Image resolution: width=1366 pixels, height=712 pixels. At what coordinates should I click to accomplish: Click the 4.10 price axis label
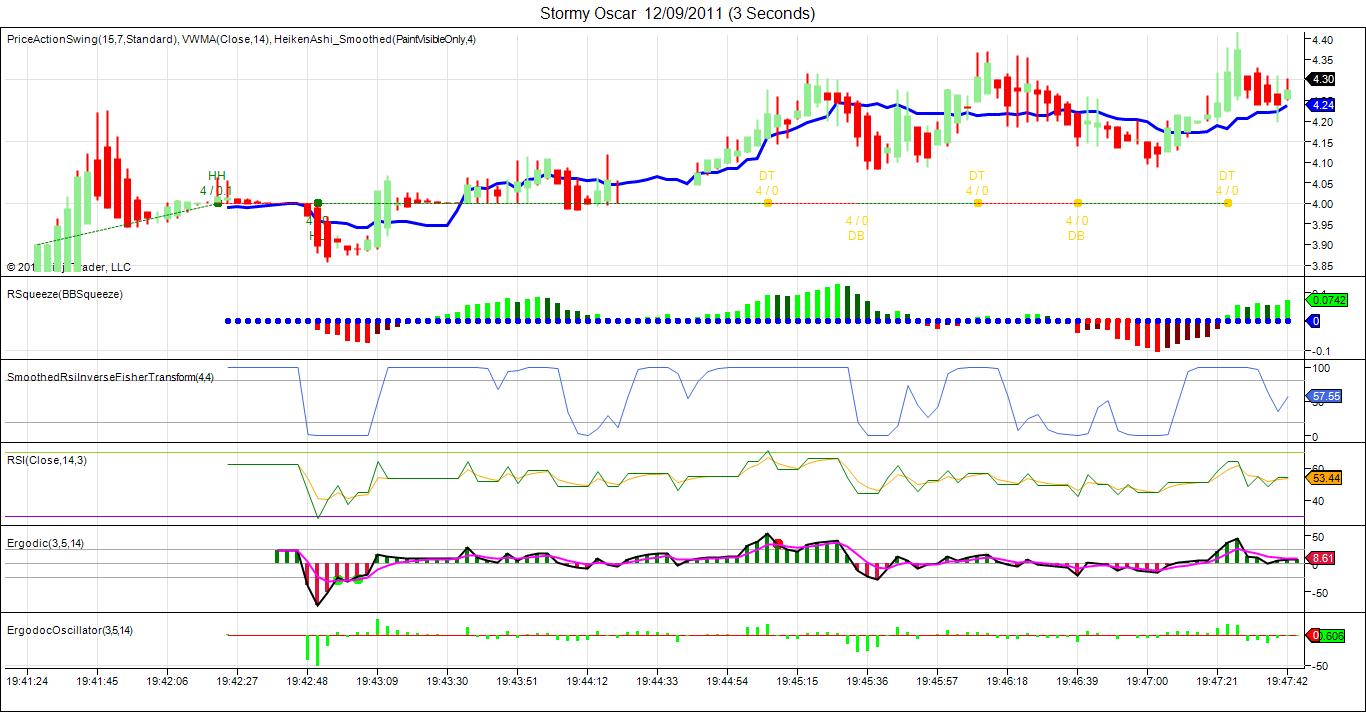[1321, 163]
